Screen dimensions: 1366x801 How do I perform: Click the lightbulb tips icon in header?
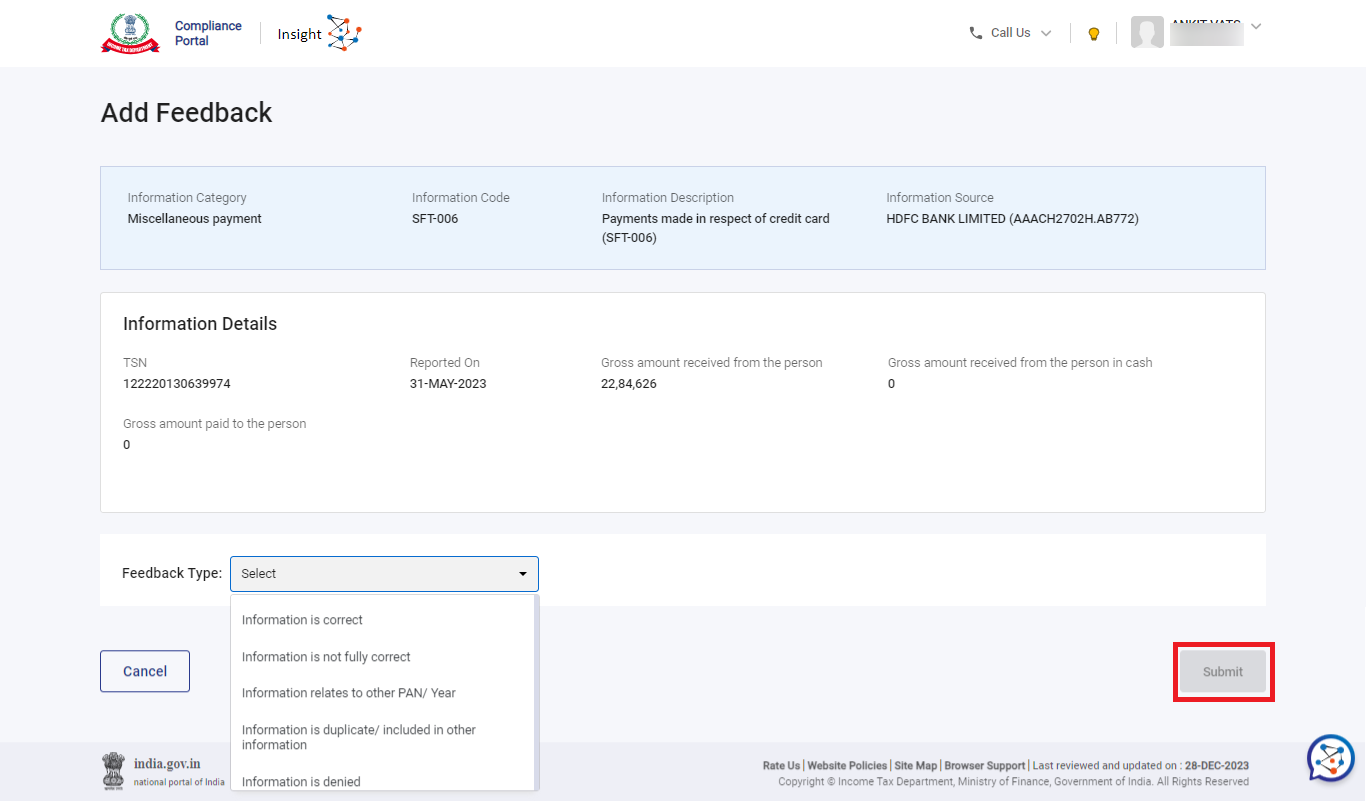(x=1093, y=34)
